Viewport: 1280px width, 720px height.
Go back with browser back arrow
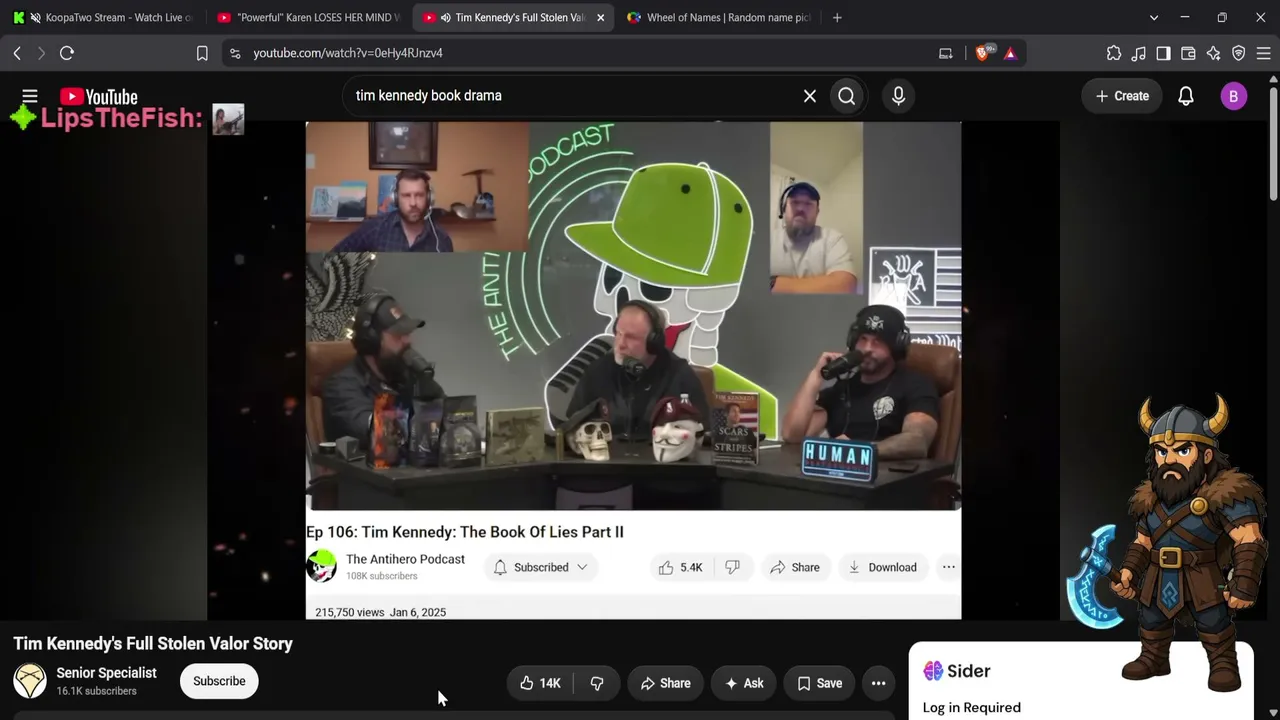[17, 53]
